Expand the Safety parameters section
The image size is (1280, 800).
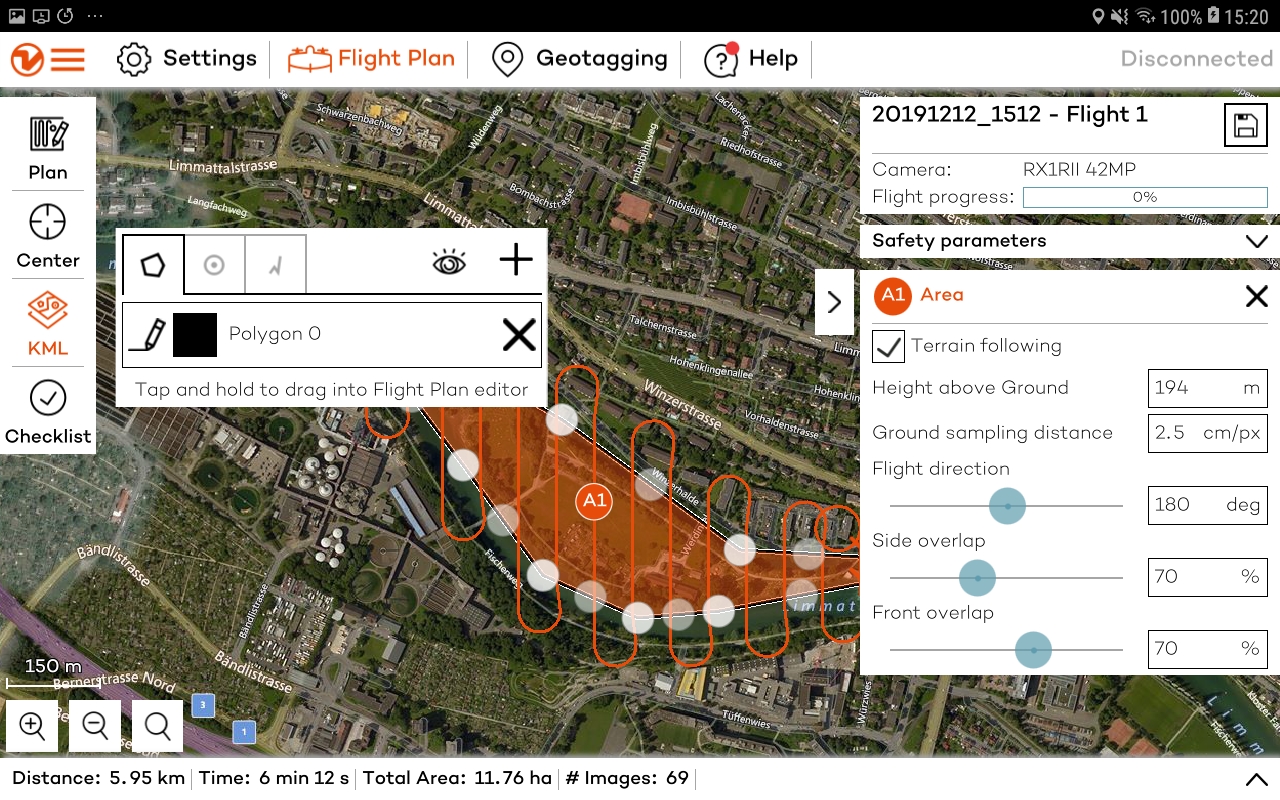coord(1257,241)
